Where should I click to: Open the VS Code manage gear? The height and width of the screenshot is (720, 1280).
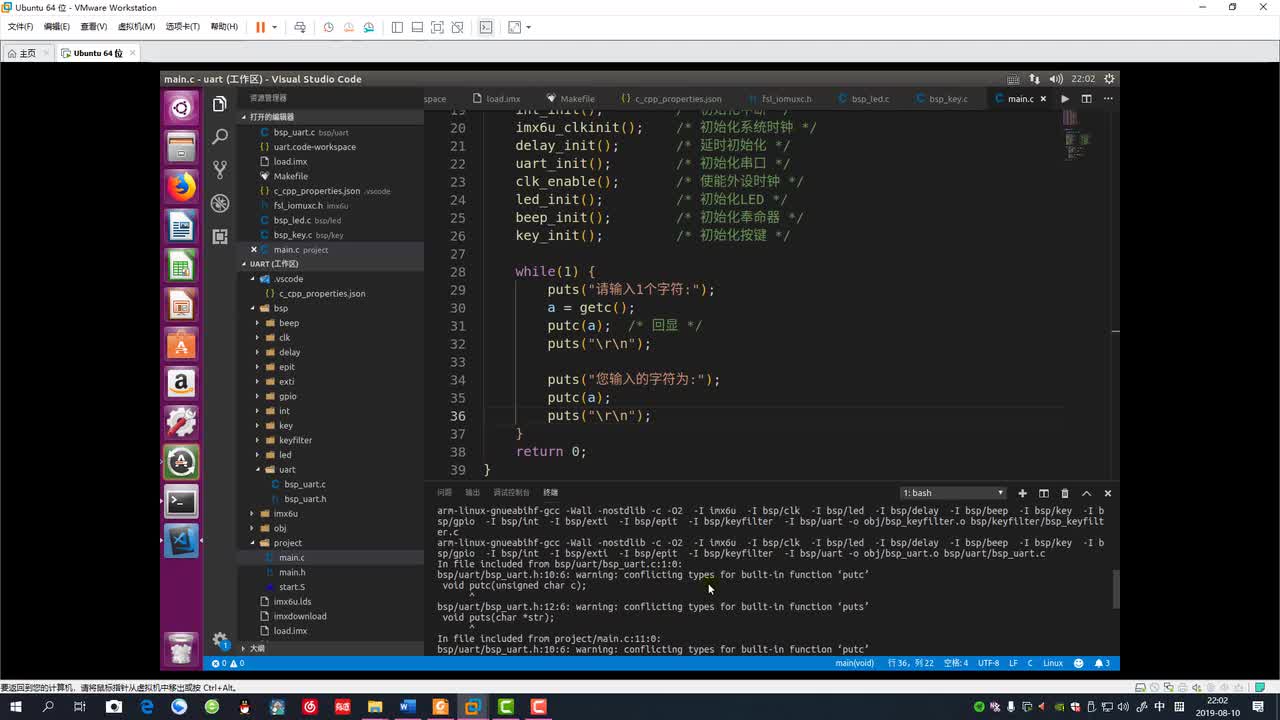(220, 640)
